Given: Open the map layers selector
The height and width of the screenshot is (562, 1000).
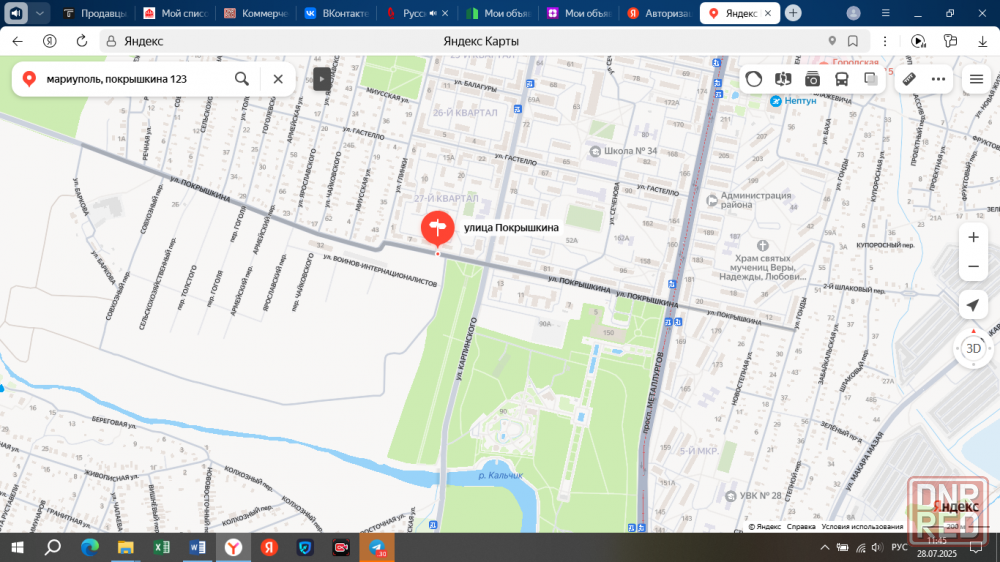Looking at the screenshot, I should 871,79.
